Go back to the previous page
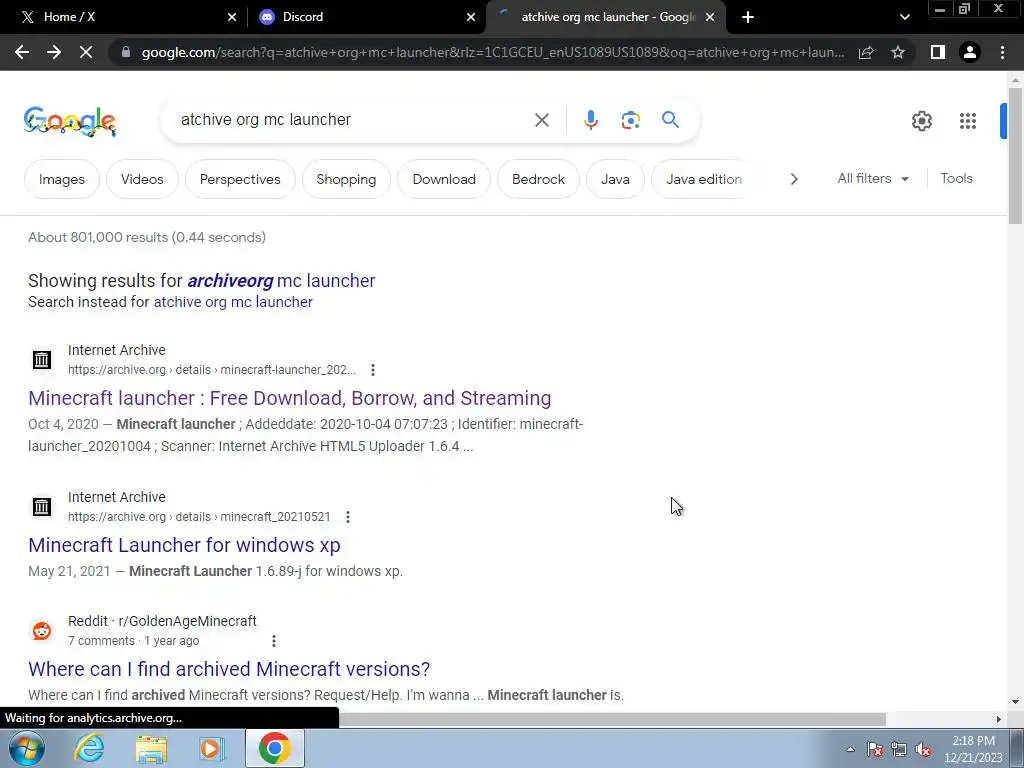Screen dimensions: 1024x768 (x=22, y=52)
